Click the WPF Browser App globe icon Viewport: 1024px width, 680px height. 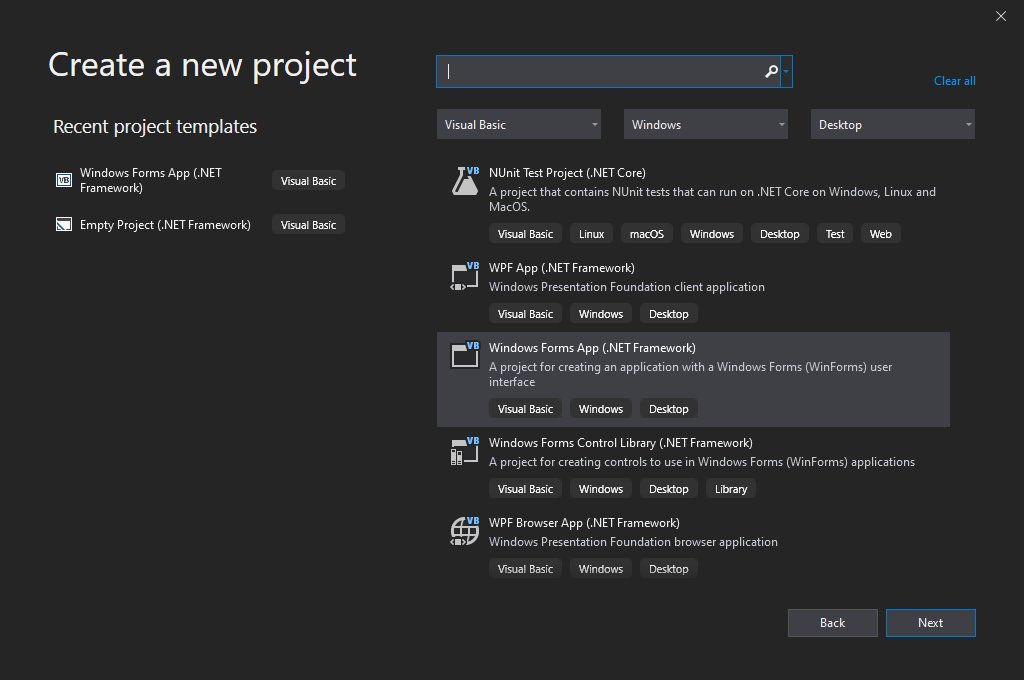coord(464,531)
